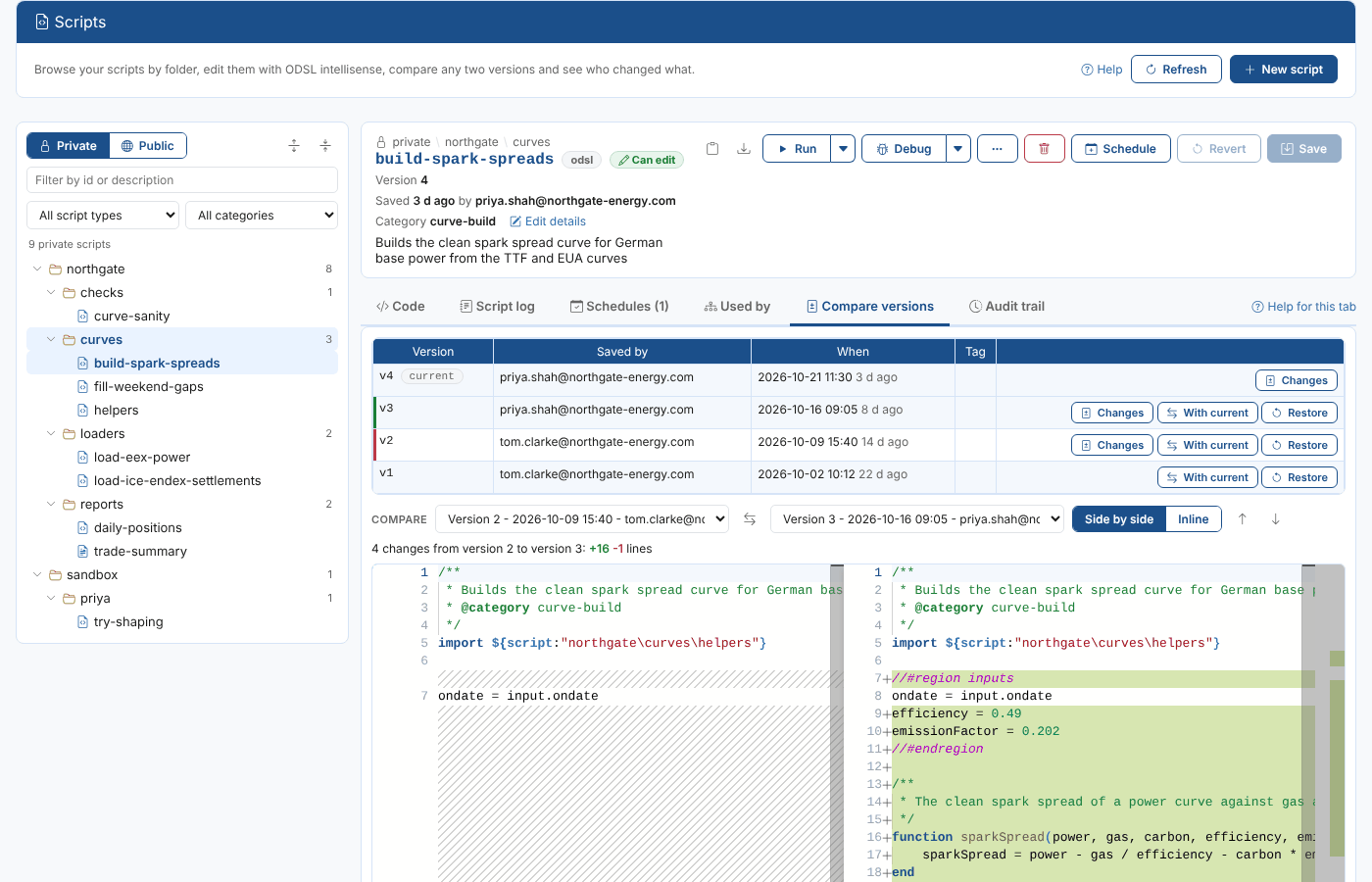
Task: Open the Schedules (1) tab
Action: (x=619, y=307)
